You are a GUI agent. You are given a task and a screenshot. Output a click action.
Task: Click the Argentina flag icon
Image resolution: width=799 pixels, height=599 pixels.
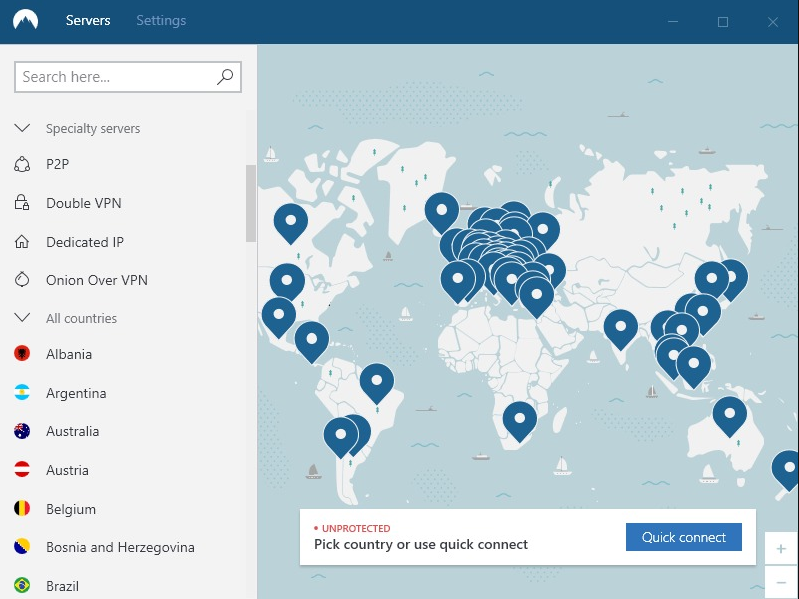point(22,392)
